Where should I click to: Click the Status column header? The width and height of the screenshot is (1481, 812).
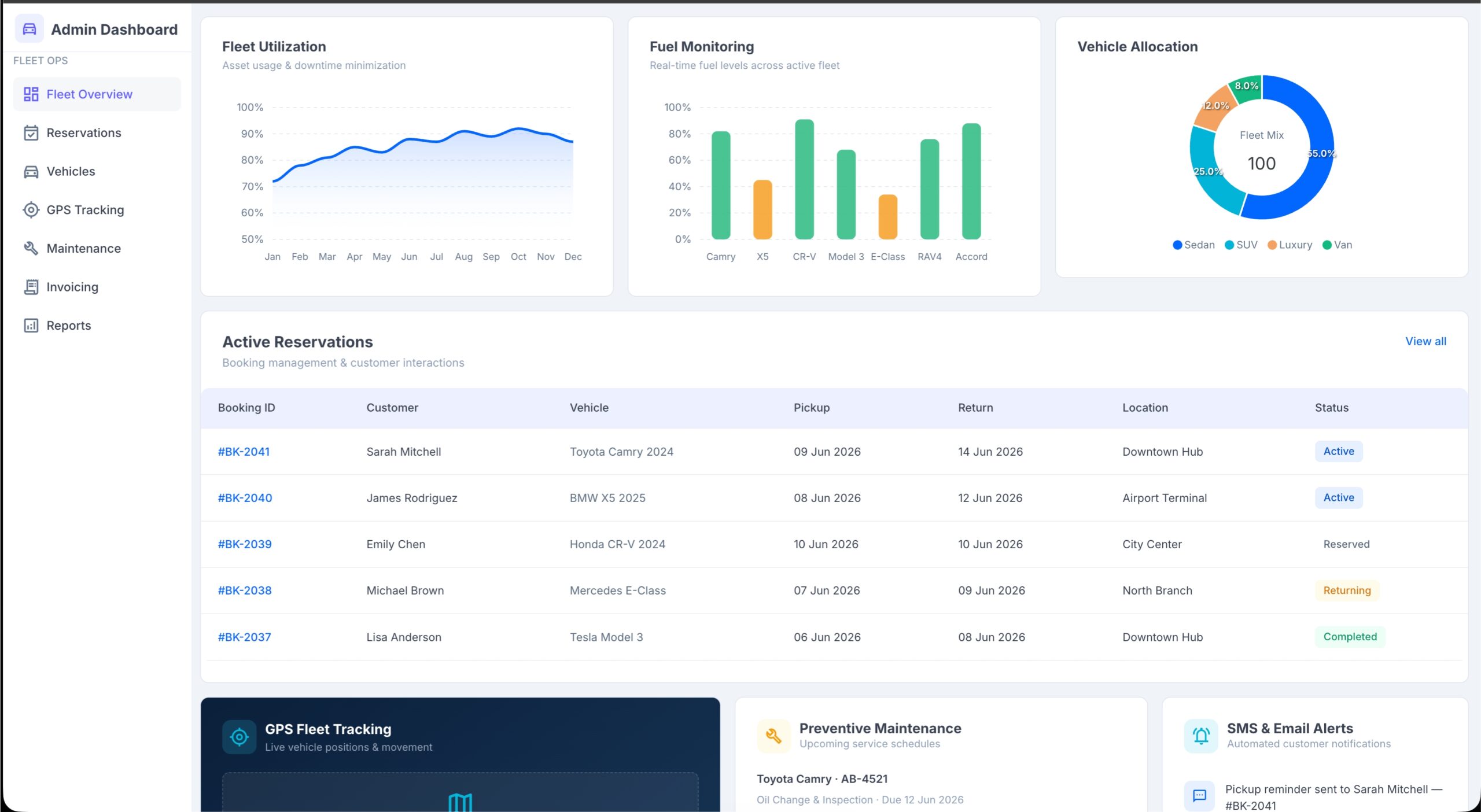coord(1331,408)
